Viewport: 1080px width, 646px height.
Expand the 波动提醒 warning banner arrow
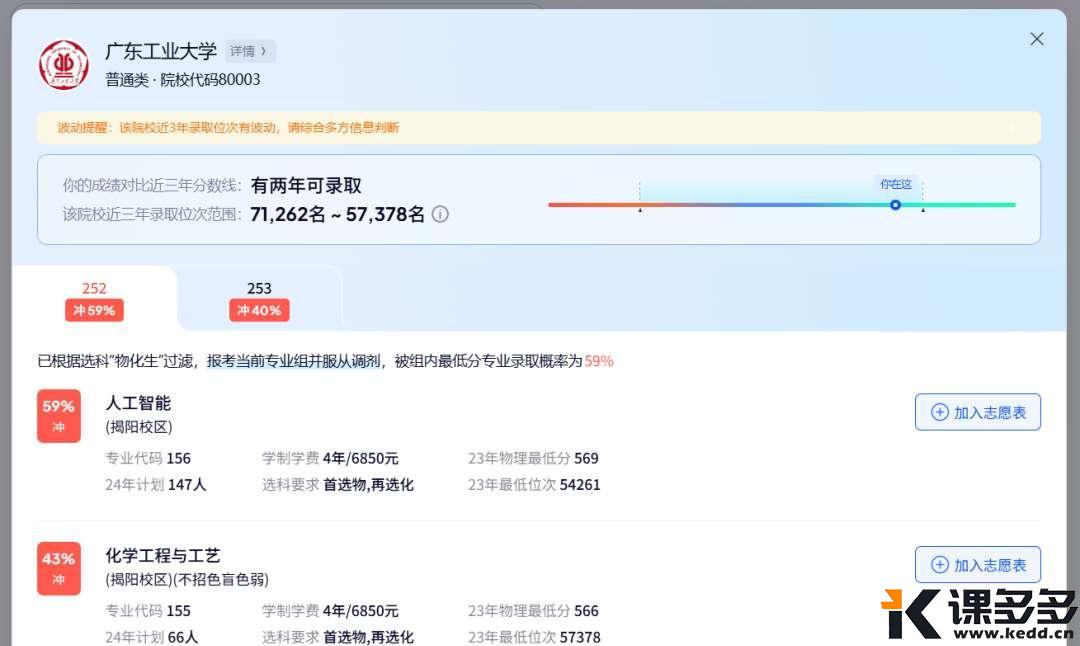tap(1012, 128)
